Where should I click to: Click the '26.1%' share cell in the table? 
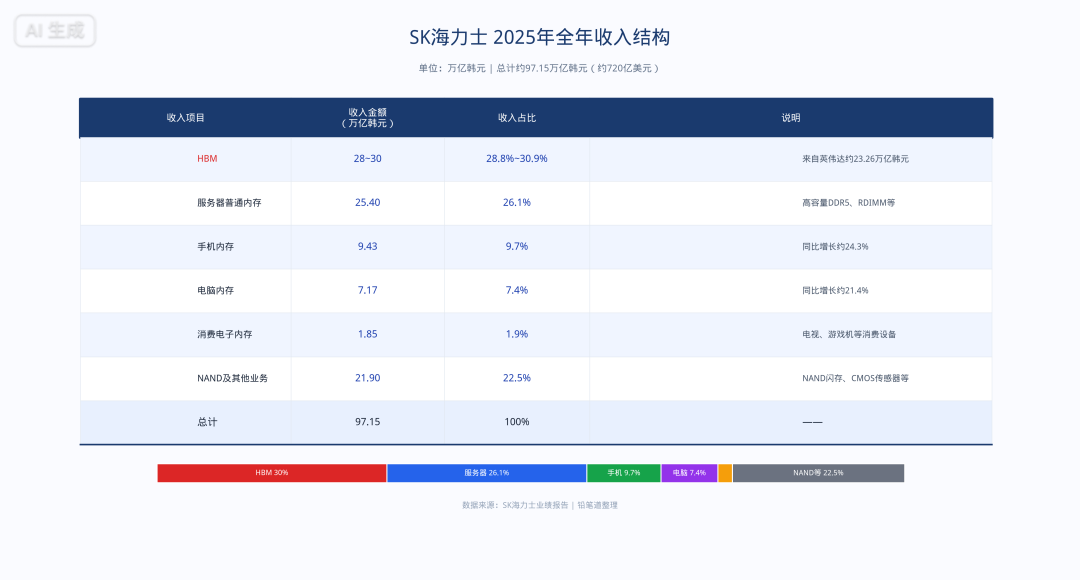point(517,203)
